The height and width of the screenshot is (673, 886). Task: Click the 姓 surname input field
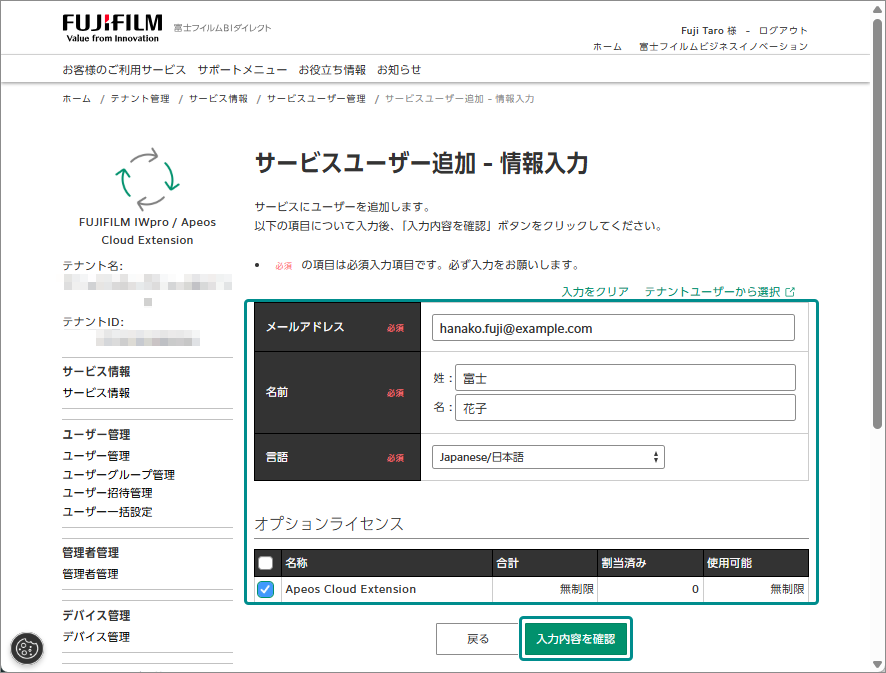(625, 377)
